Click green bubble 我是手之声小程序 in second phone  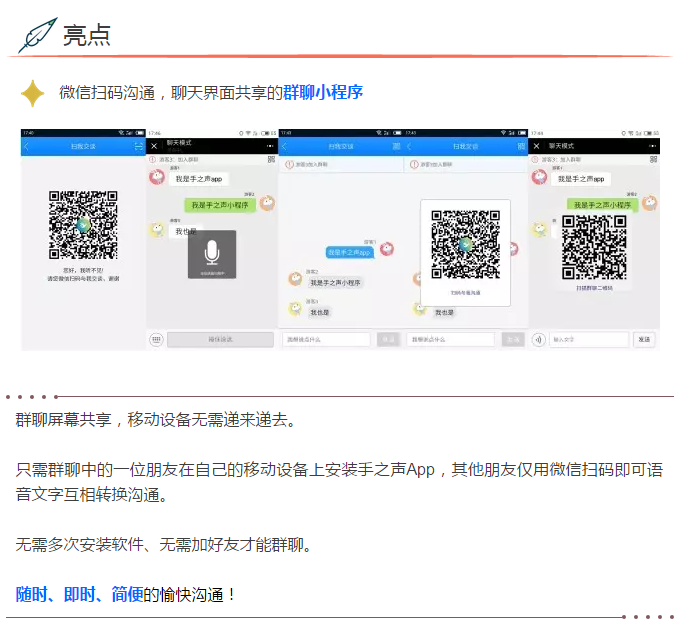tap(221, 205)
